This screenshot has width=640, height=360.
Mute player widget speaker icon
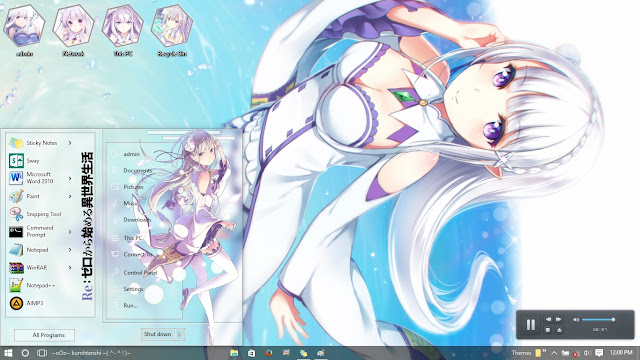click(576, 320)
